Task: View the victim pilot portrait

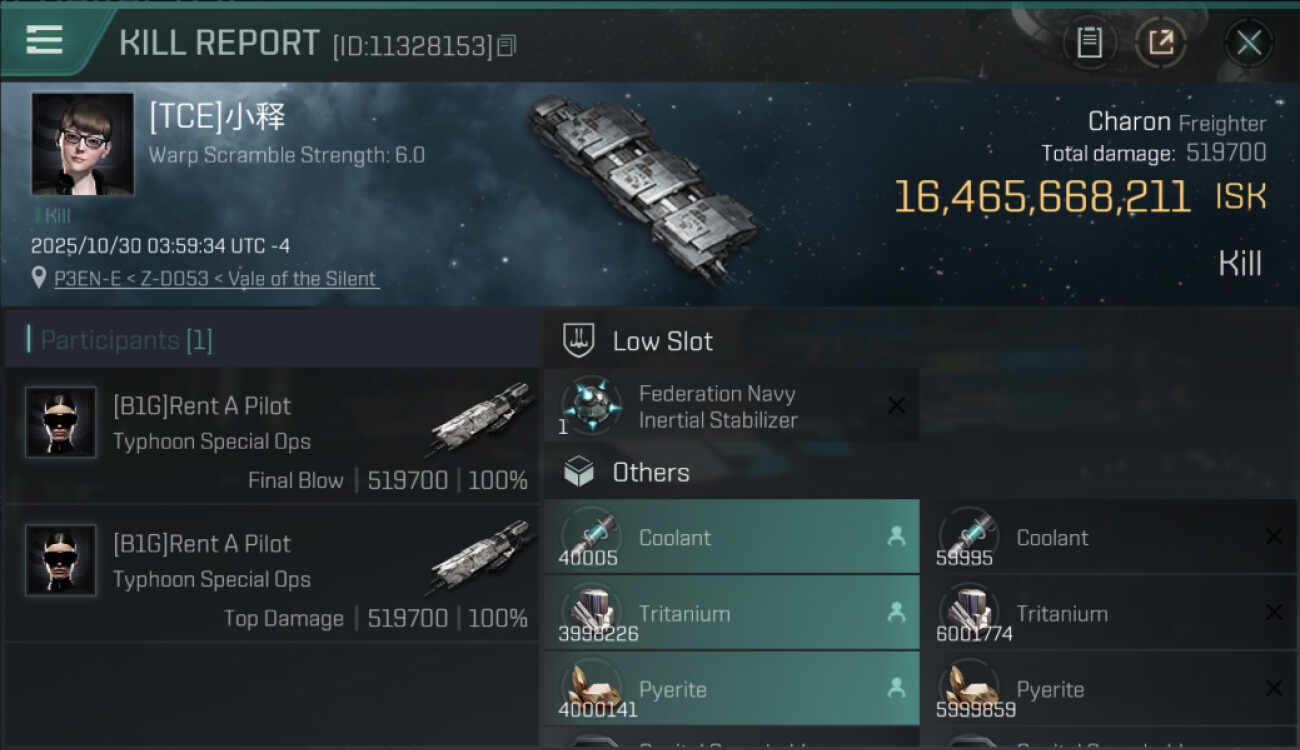Action: pos(82,144)
